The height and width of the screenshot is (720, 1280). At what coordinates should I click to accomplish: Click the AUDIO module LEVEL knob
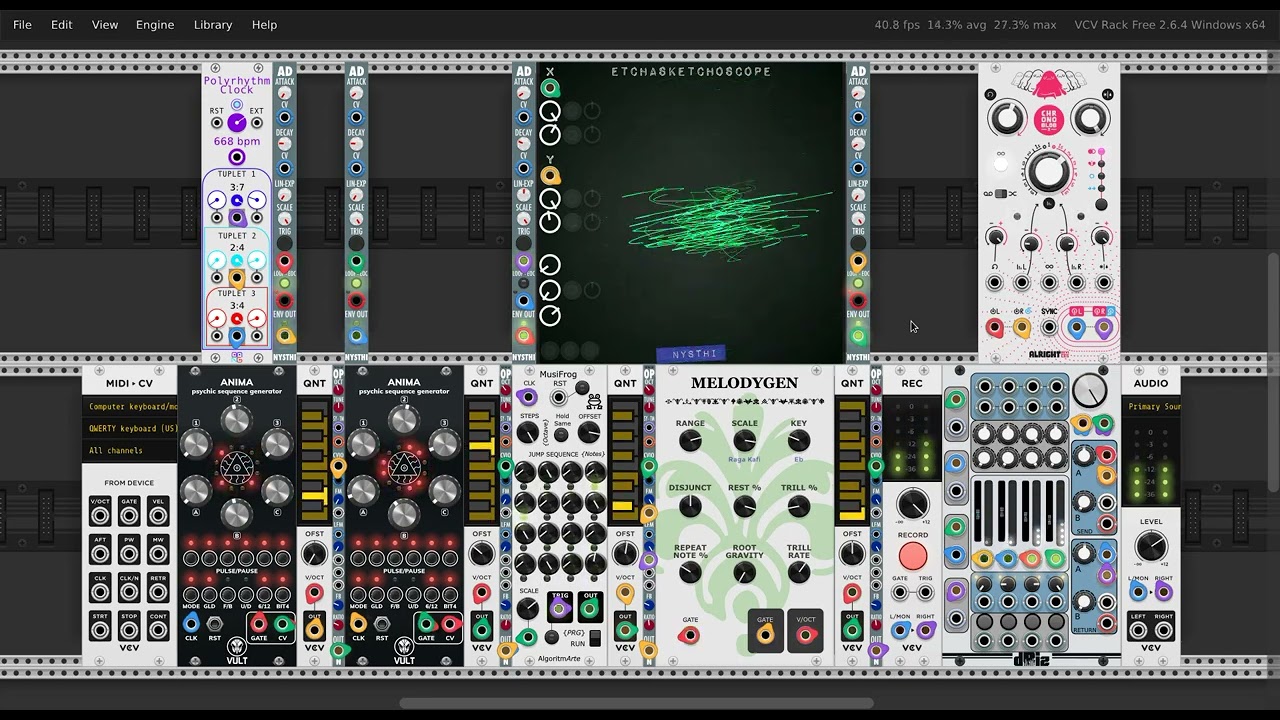[x=1151, y=546]
